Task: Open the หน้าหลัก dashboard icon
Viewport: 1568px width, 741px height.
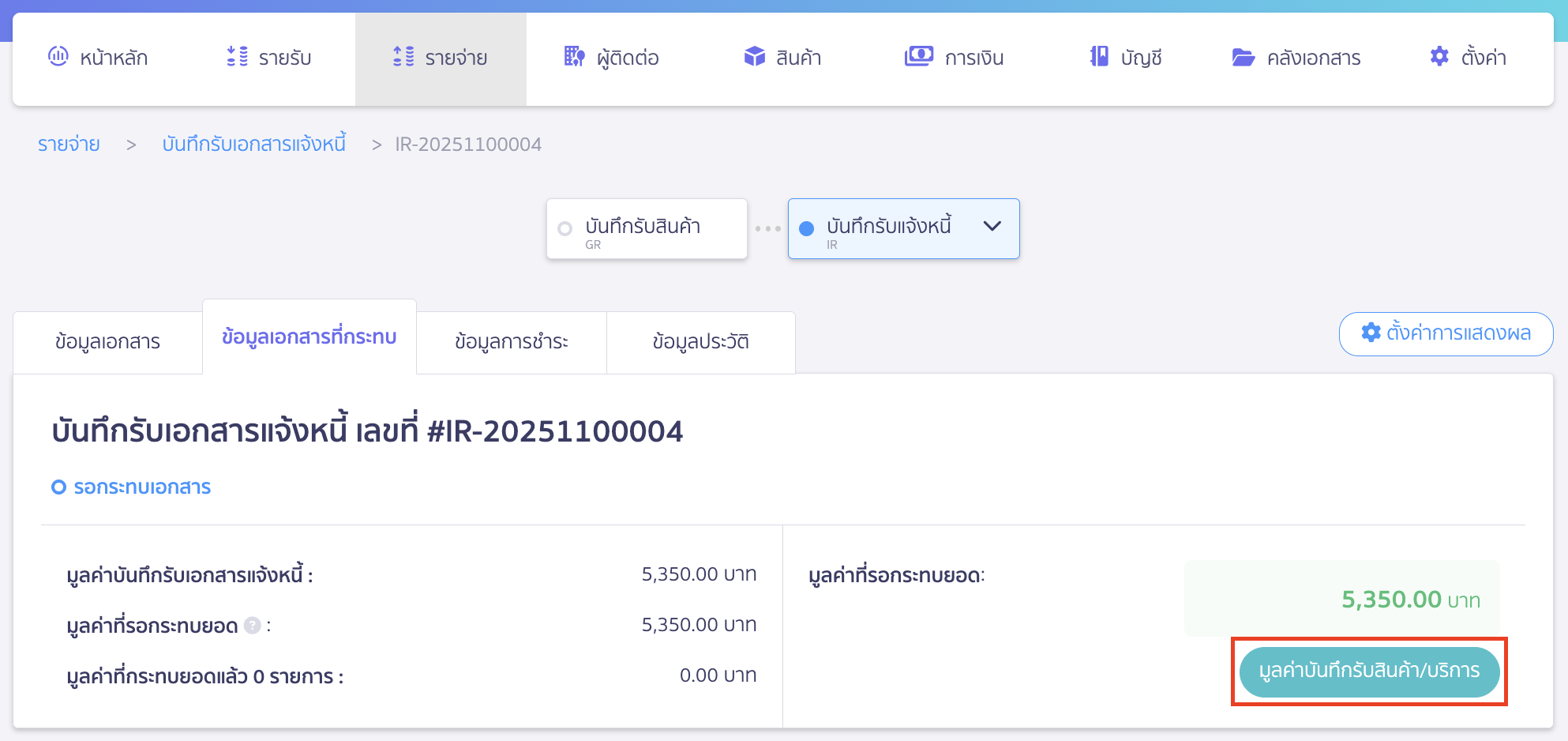Action: [x=58, y=56]
